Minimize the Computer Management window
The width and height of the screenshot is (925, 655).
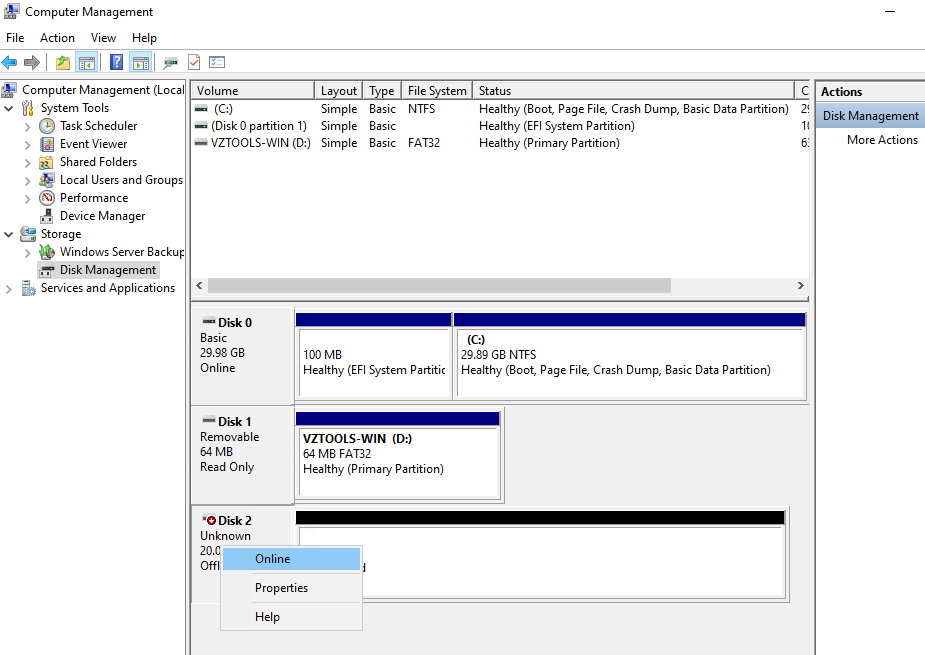(890, 12)
